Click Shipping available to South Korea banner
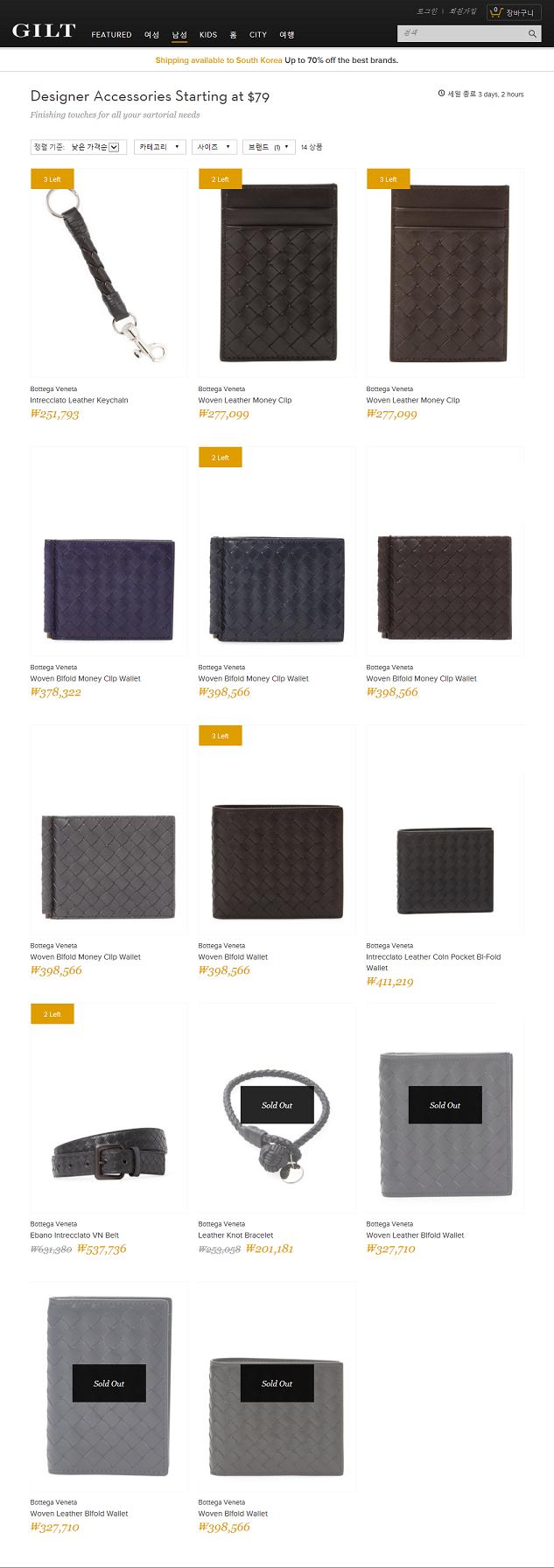 click(x=277, y=60)
